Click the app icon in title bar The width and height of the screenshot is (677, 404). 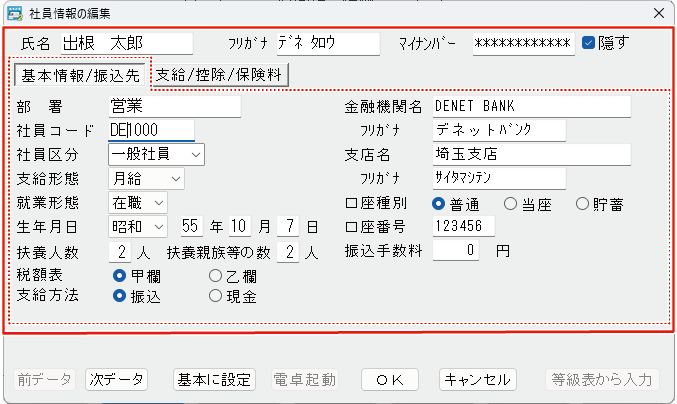[14, 13]
